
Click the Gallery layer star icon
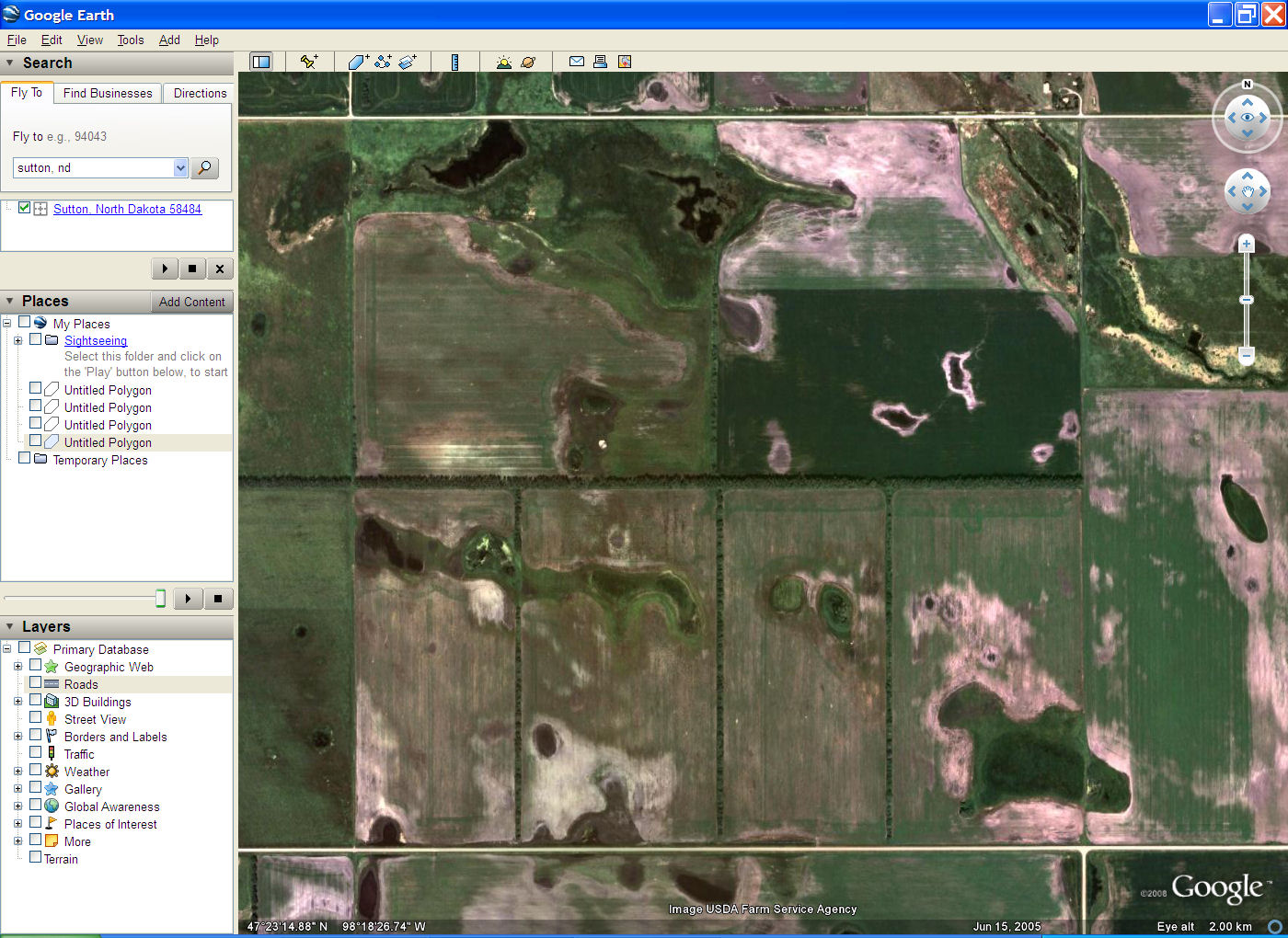pos(52,789)
